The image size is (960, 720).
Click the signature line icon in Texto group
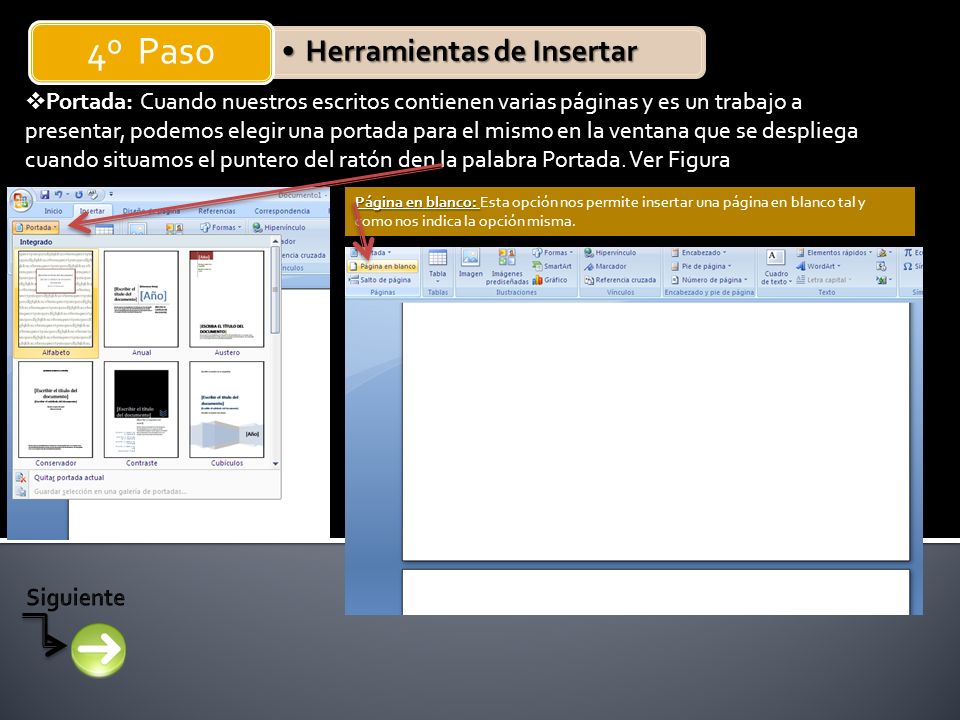tap(883, 252)
